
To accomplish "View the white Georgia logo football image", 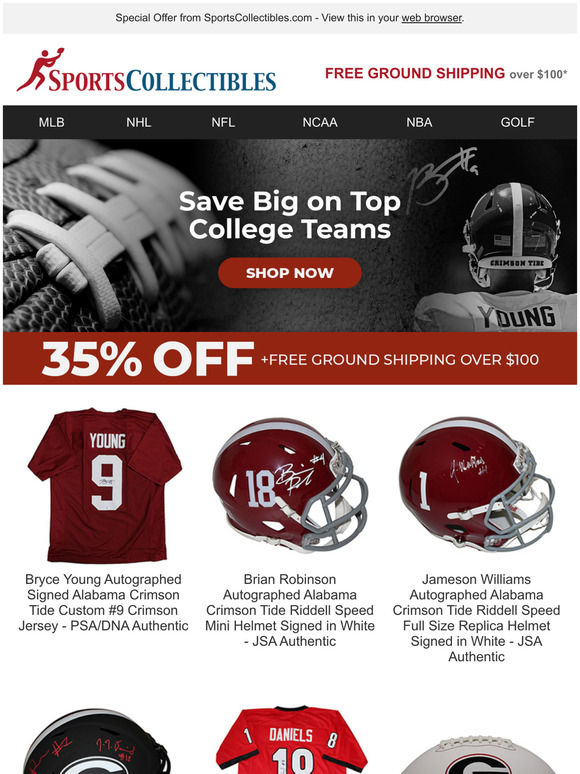I will tap(476, 755).
